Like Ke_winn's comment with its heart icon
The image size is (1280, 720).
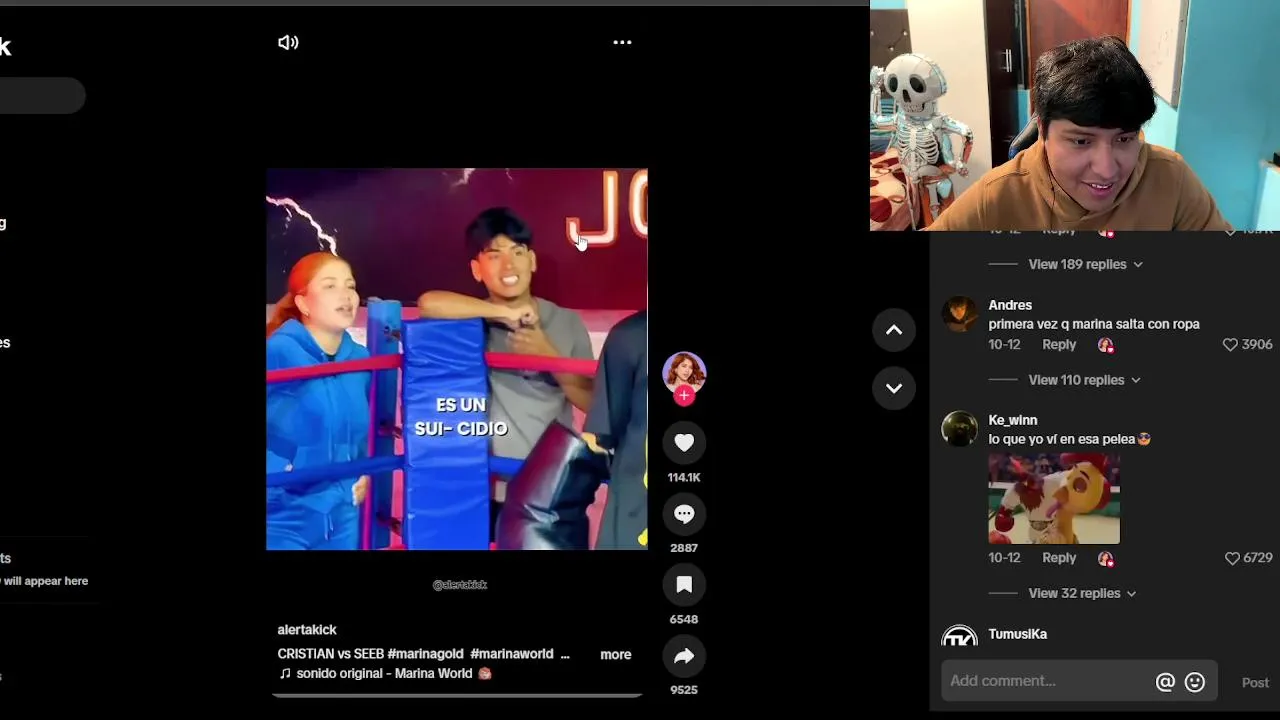1232,558
